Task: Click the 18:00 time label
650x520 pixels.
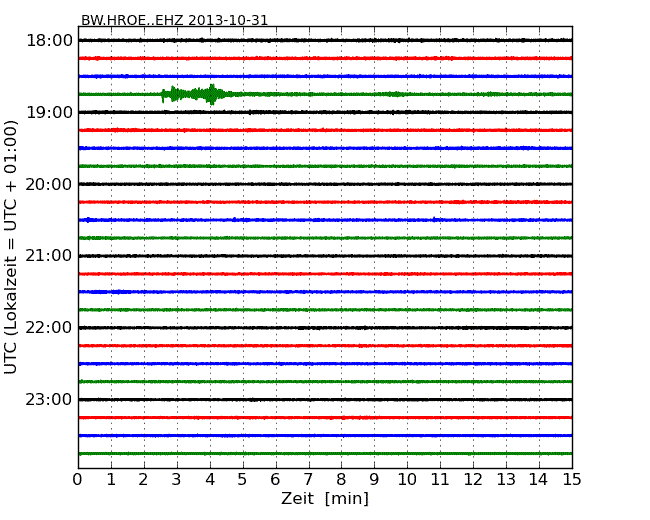Action: click(x=49, y=41)
